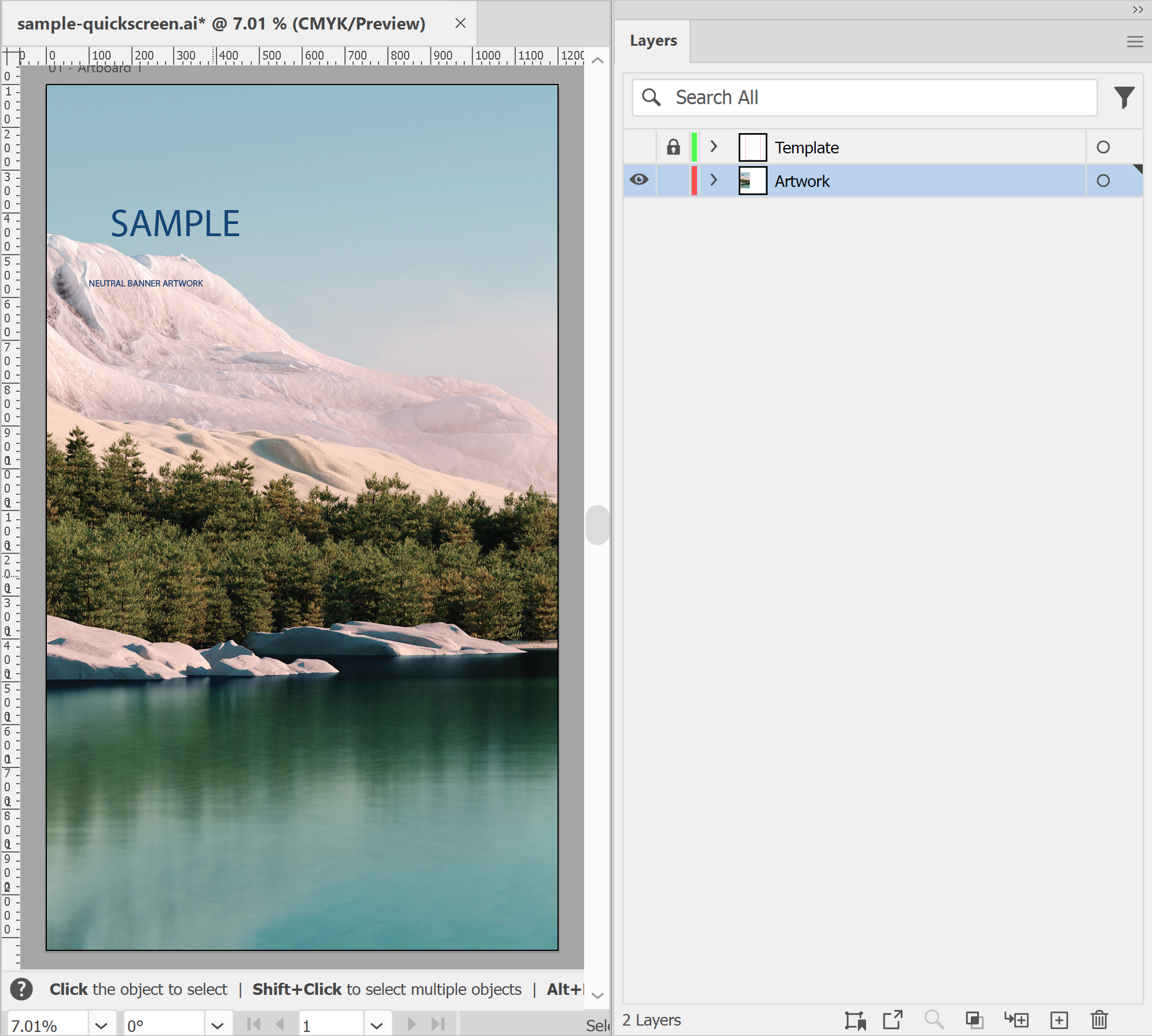Select the Template layer row
Viewport: 1152px width, 1036px height.
[x=883, y=147]
